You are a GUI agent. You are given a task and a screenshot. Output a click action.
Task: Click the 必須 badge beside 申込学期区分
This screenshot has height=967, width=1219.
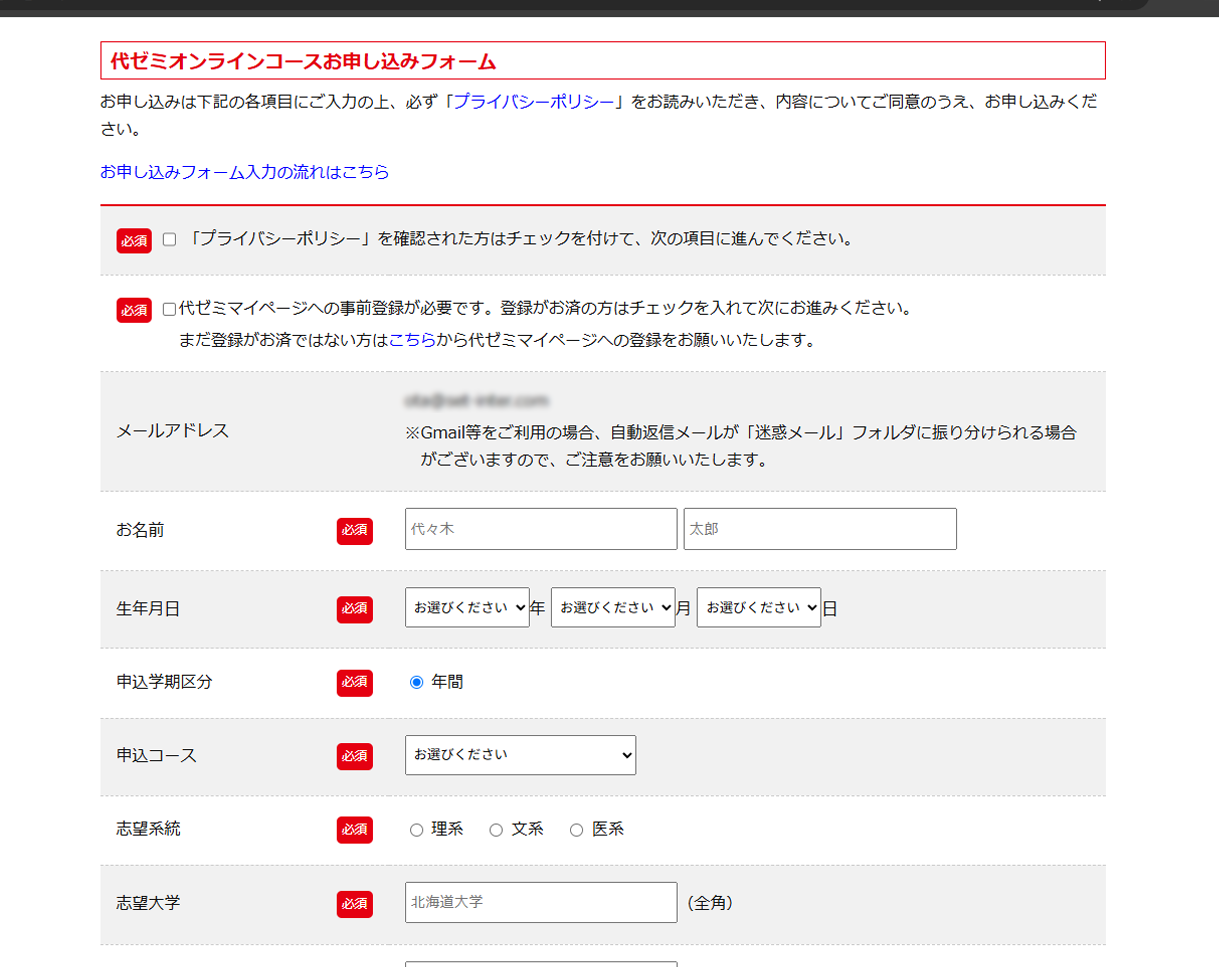[355, 683]
